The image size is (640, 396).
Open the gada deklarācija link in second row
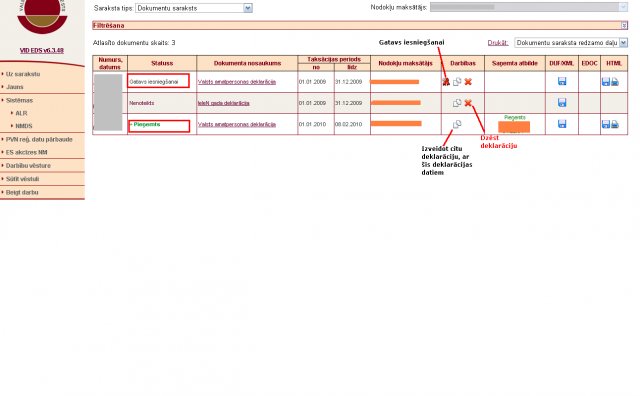(x=224, y=103)
